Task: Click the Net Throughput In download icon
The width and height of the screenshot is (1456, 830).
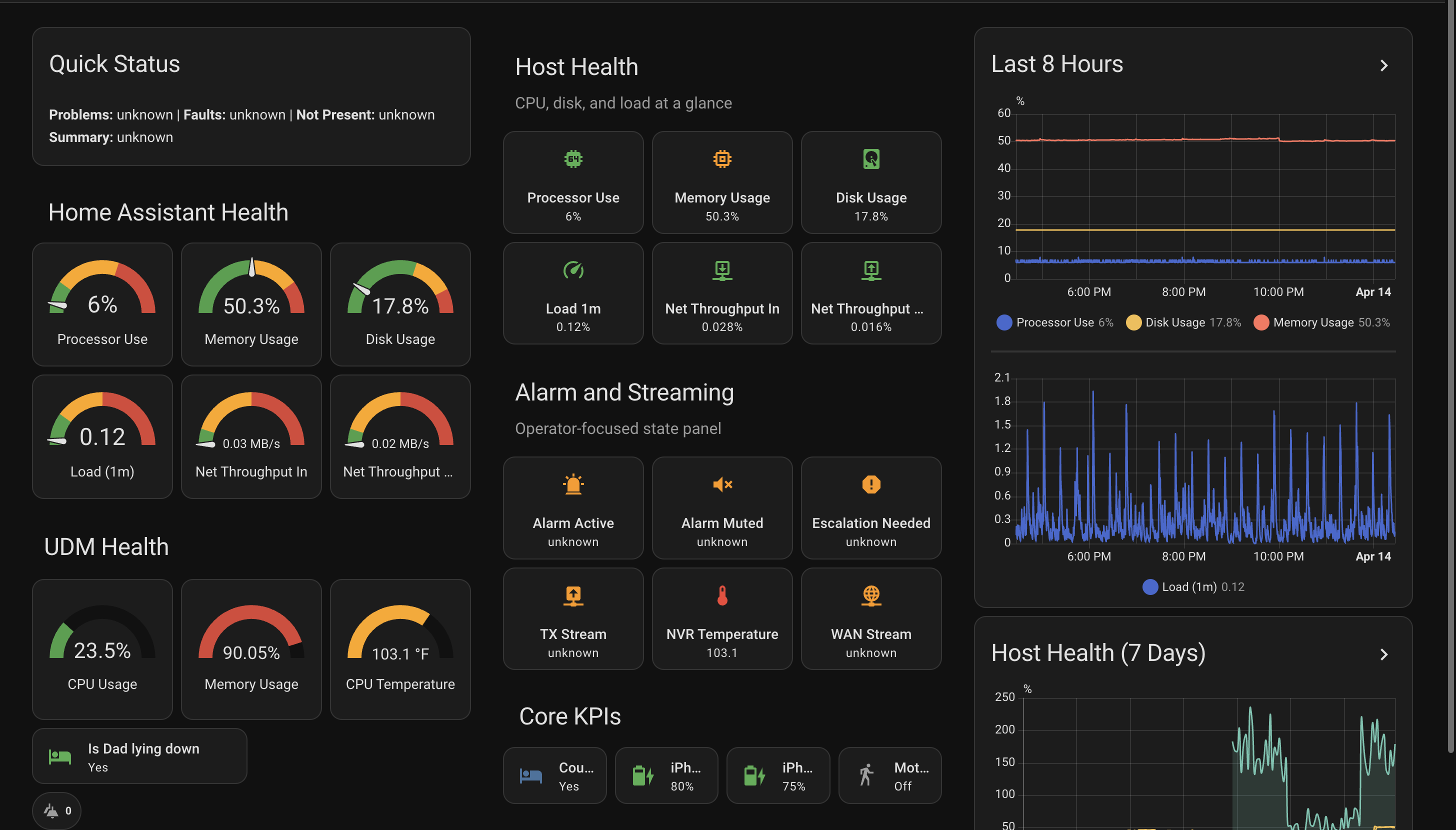Action: coord(722,270)
